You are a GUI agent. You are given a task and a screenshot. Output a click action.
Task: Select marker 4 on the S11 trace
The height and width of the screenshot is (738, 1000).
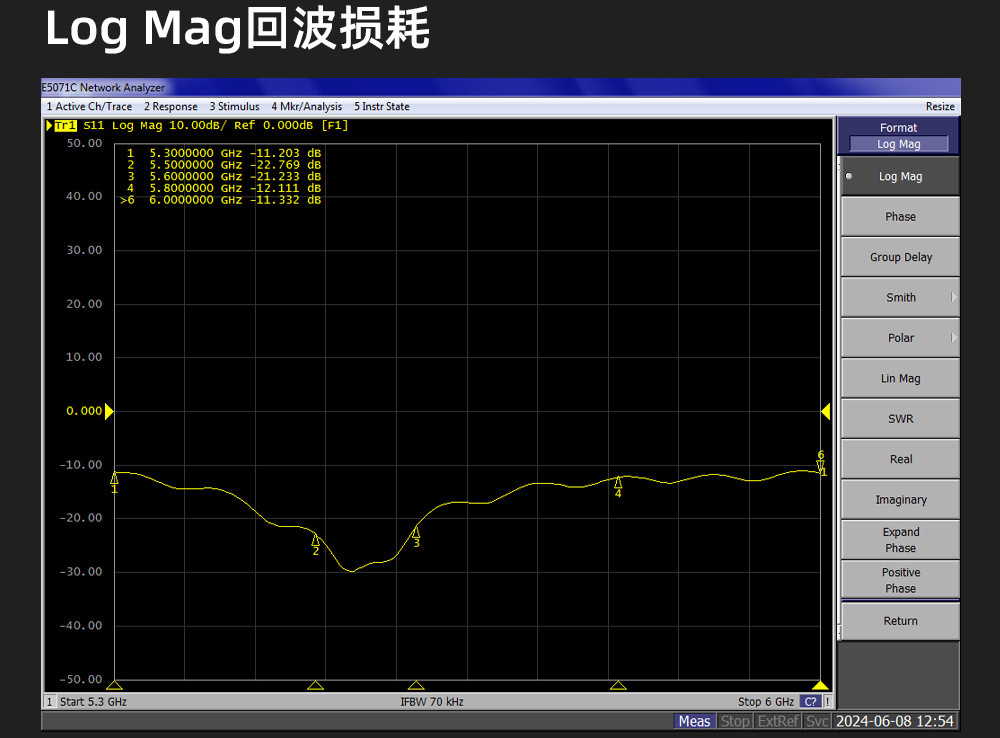pyautogui.click(x=618, y=483)
